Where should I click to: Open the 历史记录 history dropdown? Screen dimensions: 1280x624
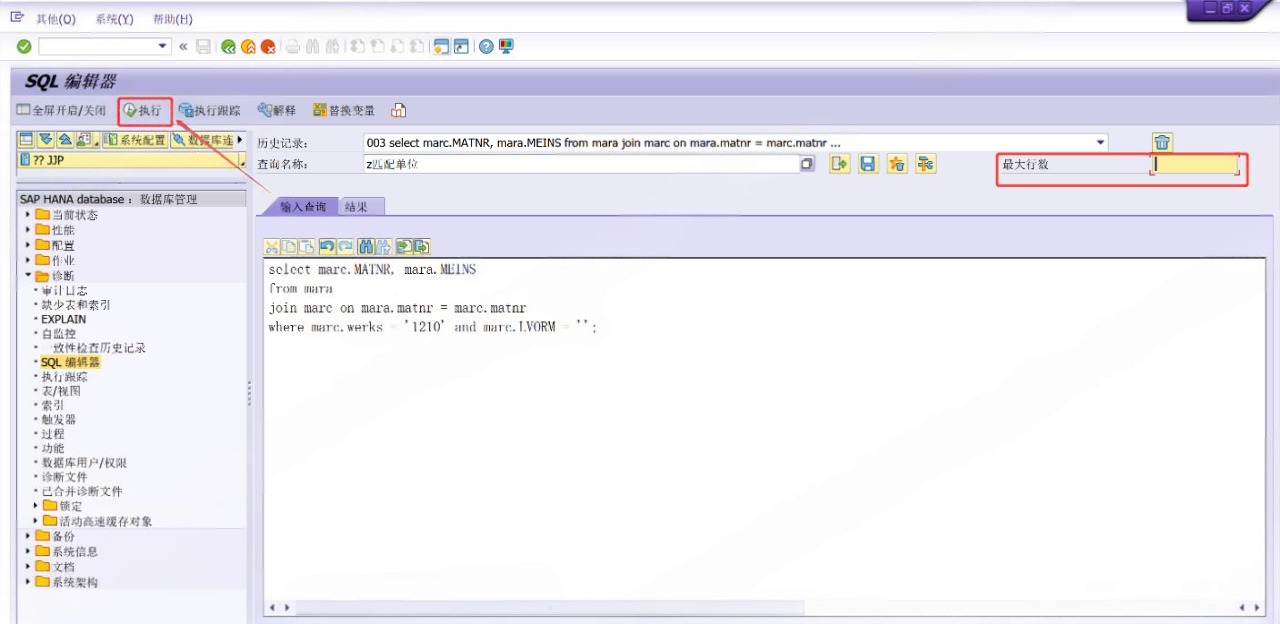(1101, 143)
